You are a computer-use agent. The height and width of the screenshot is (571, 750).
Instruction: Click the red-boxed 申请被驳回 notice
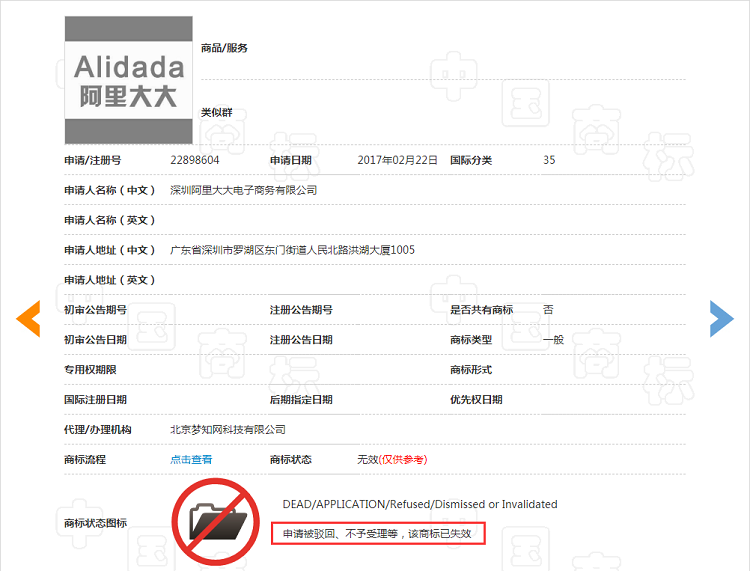click(x=378, y=534)
